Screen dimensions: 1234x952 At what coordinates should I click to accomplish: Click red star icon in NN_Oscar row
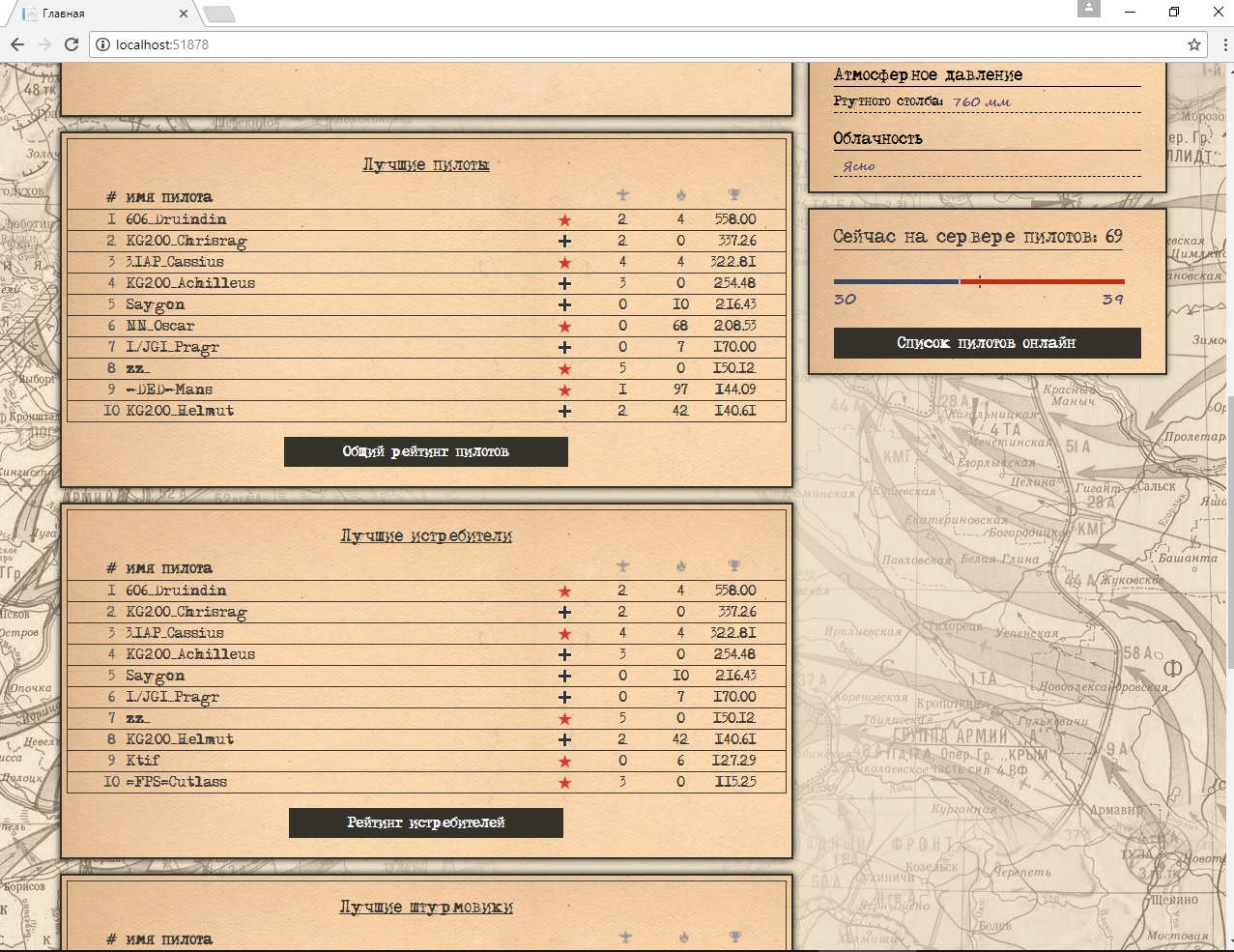tap(565, 327)
